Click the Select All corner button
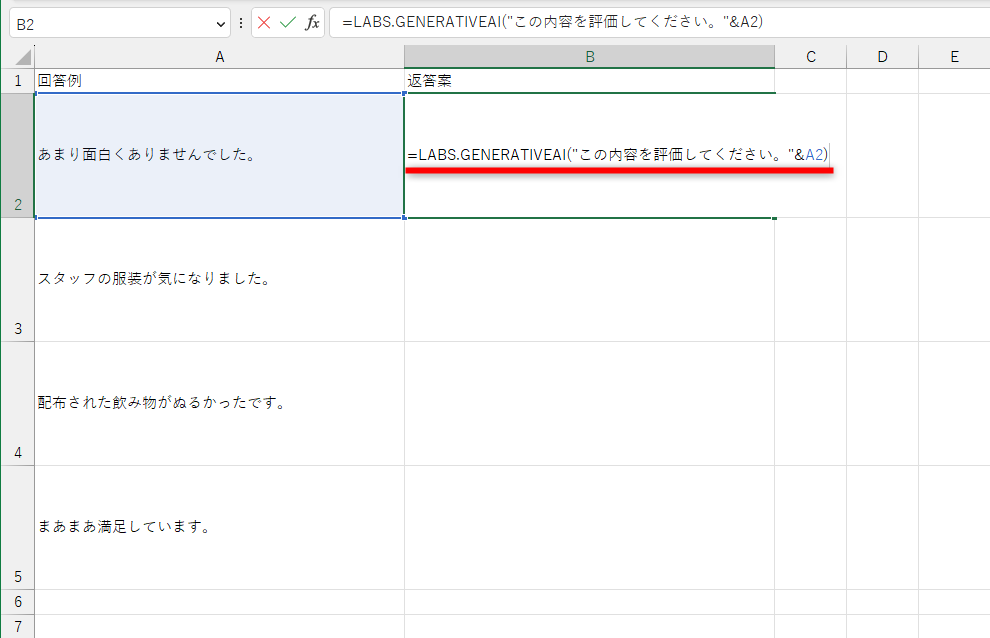The height and width of the screenshot is (638, 990). 17,57
